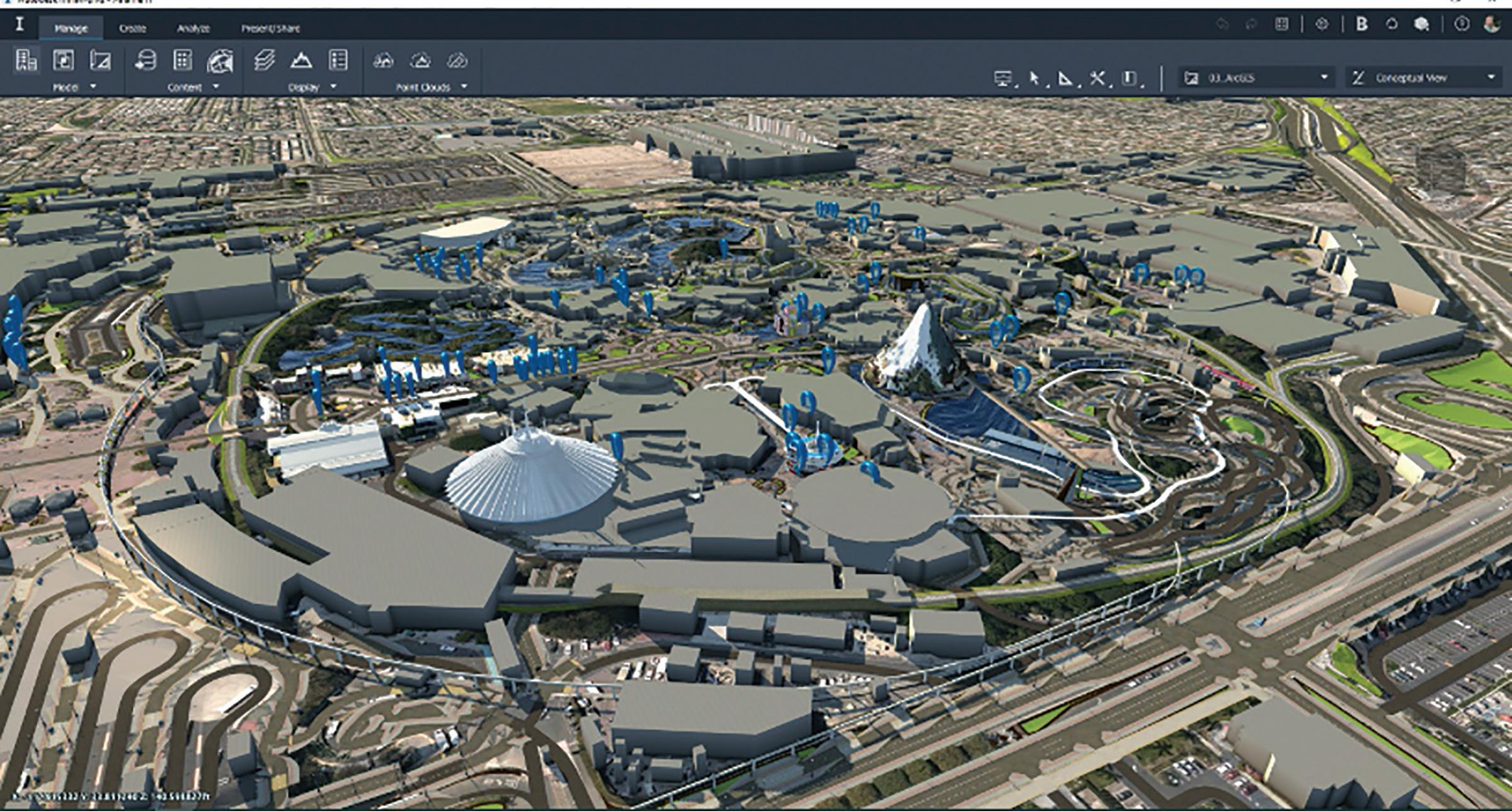Click the blueprint ruler icon in Model group
The image size is (1512, 811).
100,60
